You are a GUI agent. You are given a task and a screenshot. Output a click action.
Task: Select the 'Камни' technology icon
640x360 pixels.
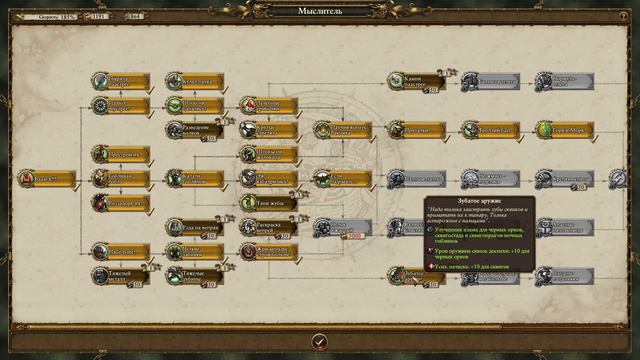click(396, 81)
